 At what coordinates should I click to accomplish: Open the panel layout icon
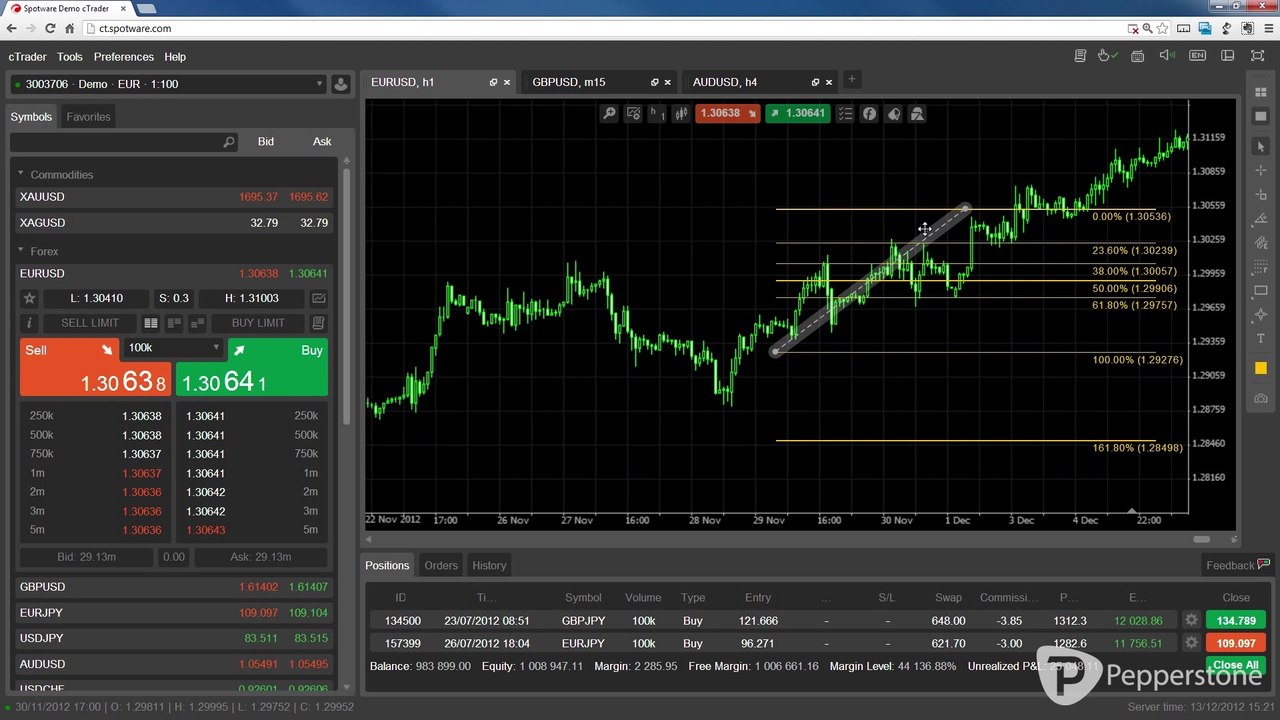1228,56
